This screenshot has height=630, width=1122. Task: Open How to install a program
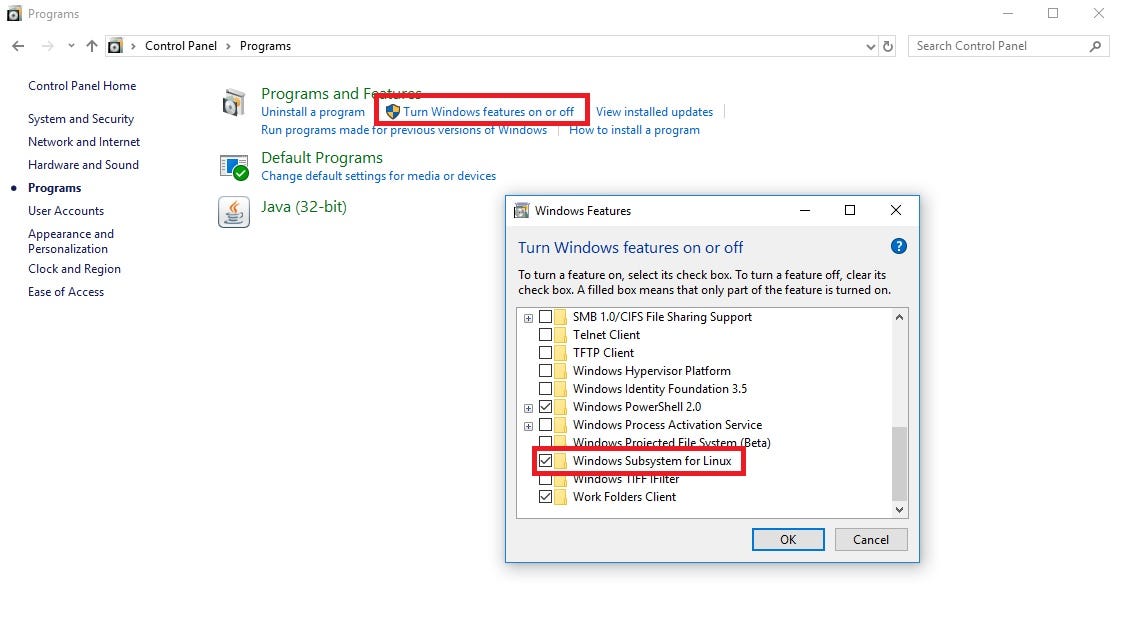pos(634,130)
